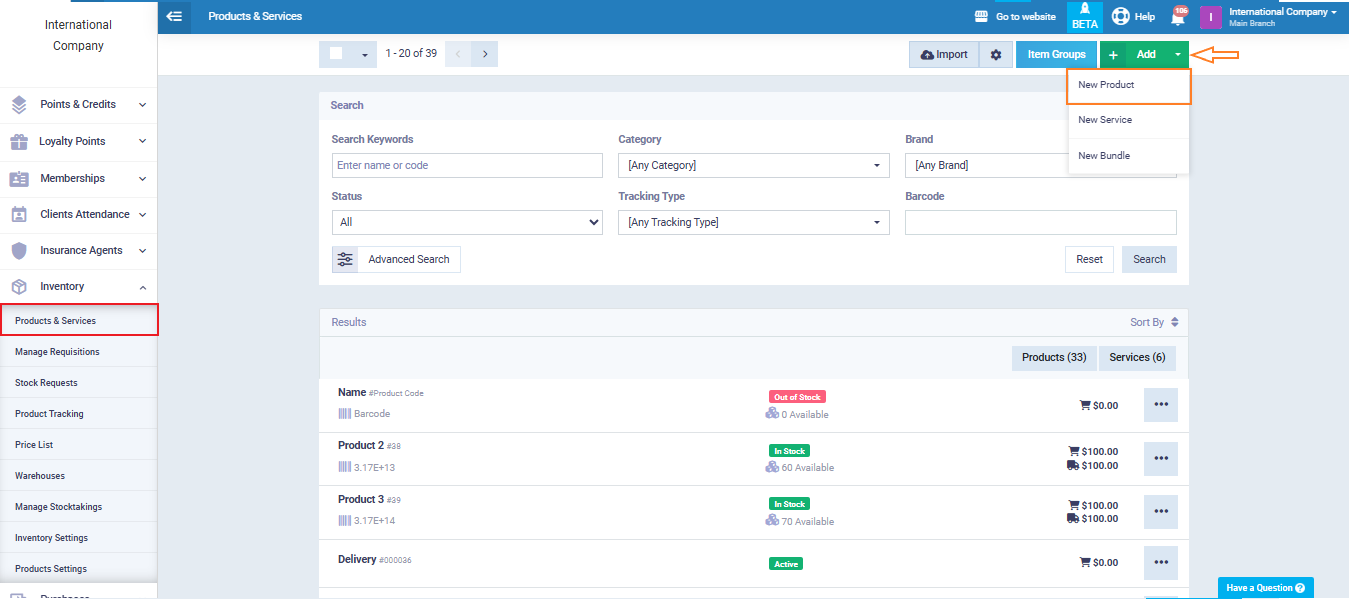Viewport: 1349px width, 599px height.
Task: Open the settings gear next to Import
Action: point(995,55)
